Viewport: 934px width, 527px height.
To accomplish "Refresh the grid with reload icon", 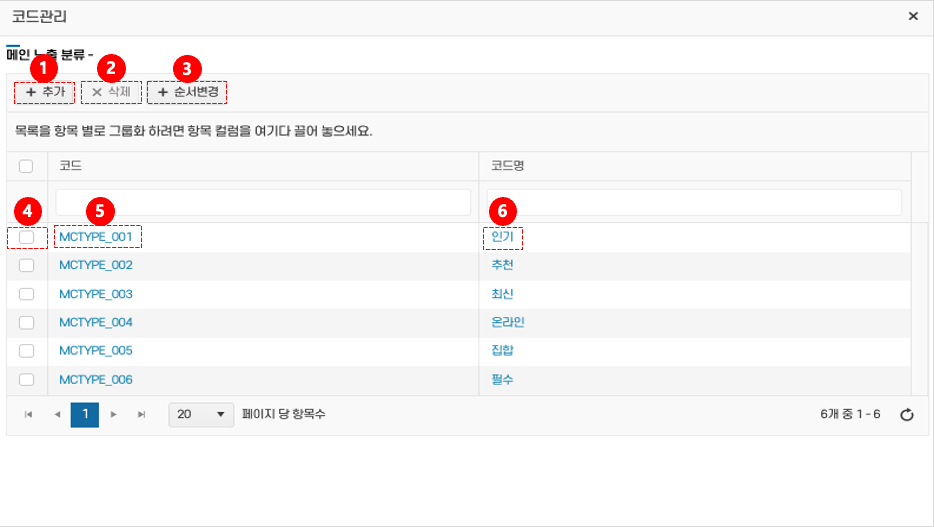I will 906,415.
